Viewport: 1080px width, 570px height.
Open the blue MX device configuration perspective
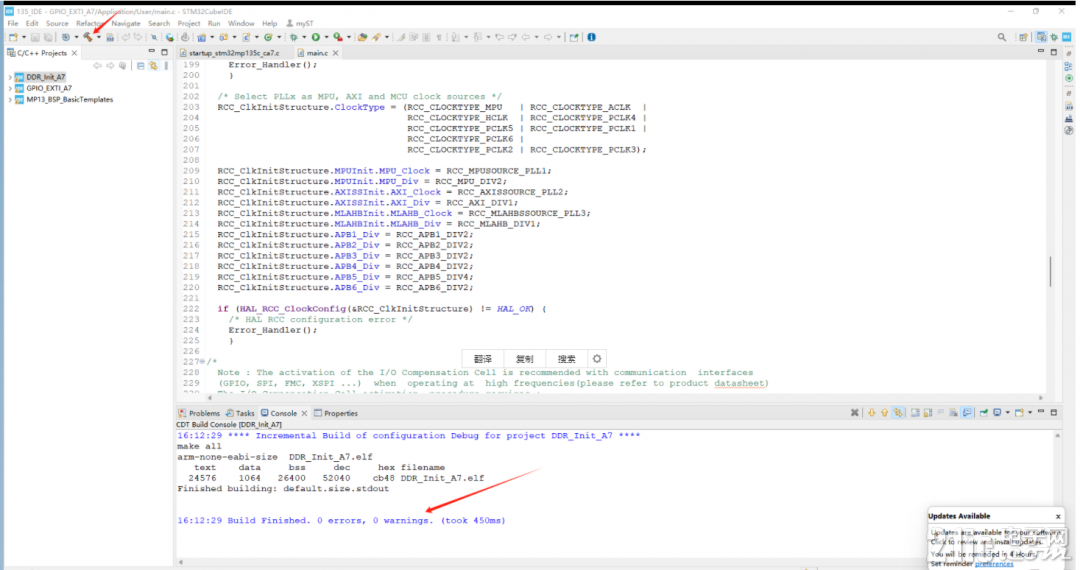[x=1066, y=37]
